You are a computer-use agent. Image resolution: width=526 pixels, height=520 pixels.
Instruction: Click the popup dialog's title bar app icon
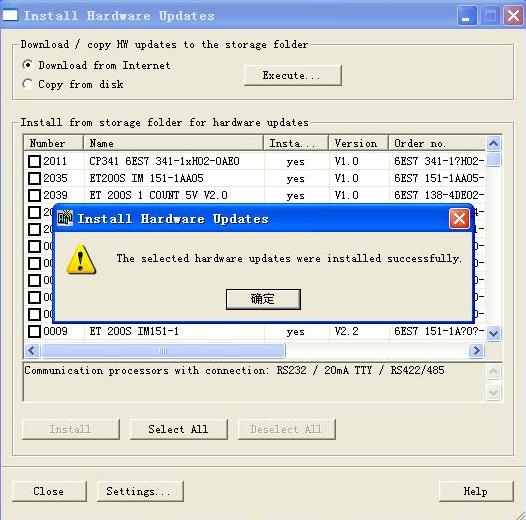[x=65, y=218]
